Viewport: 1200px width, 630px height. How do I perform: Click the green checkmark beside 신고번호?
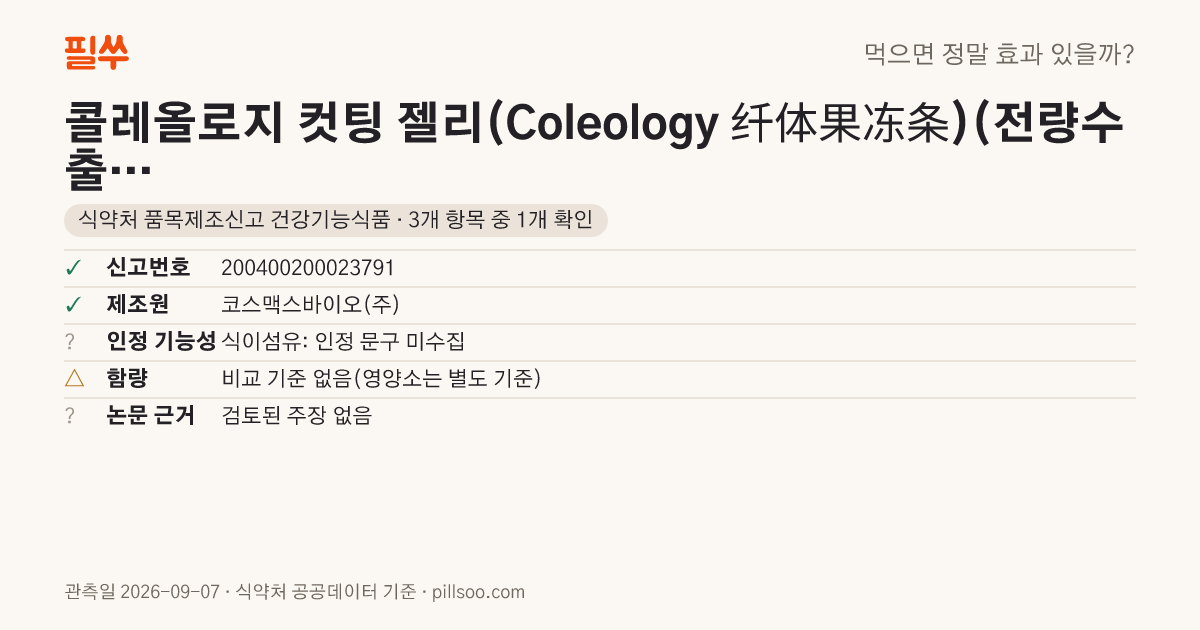click(72, 268)
